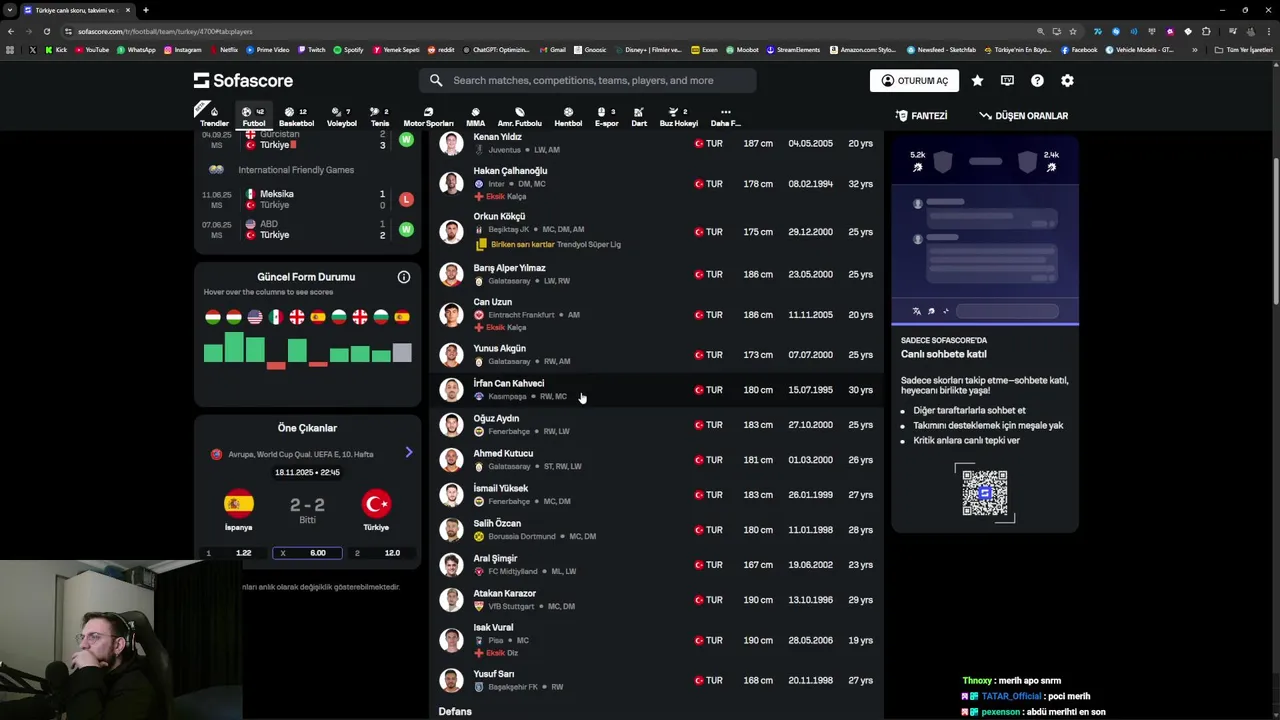Image resolution: width=1280 pixels, height=720 pixels.
Task: Switch to MMA sport tab
Action: click(475, 117)
